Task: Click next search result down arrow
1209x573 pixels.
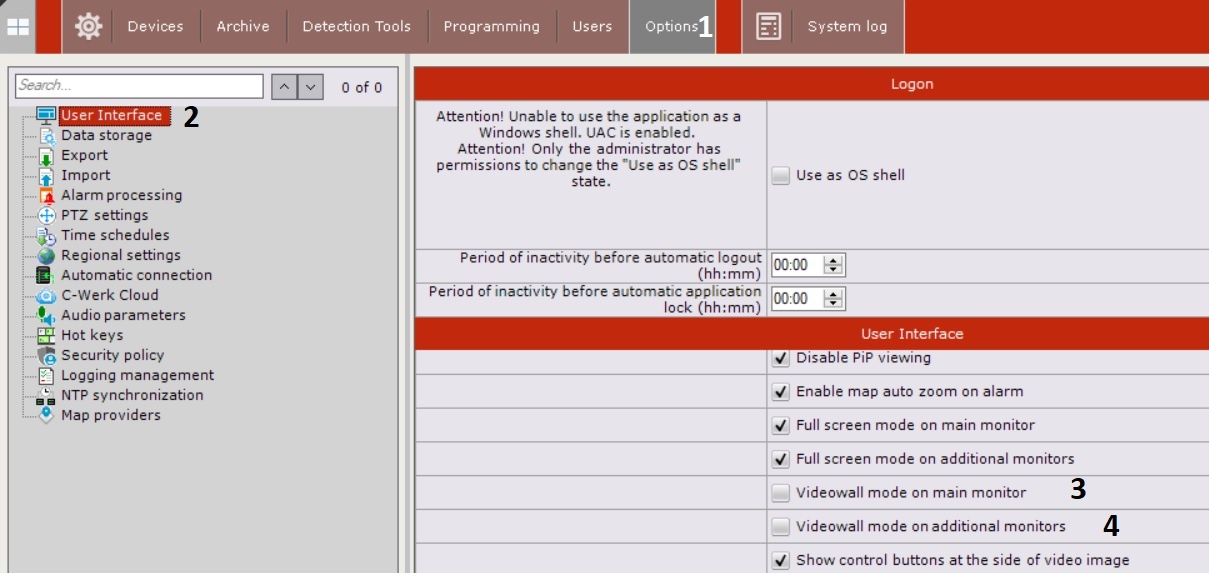Action: (311, 87)
